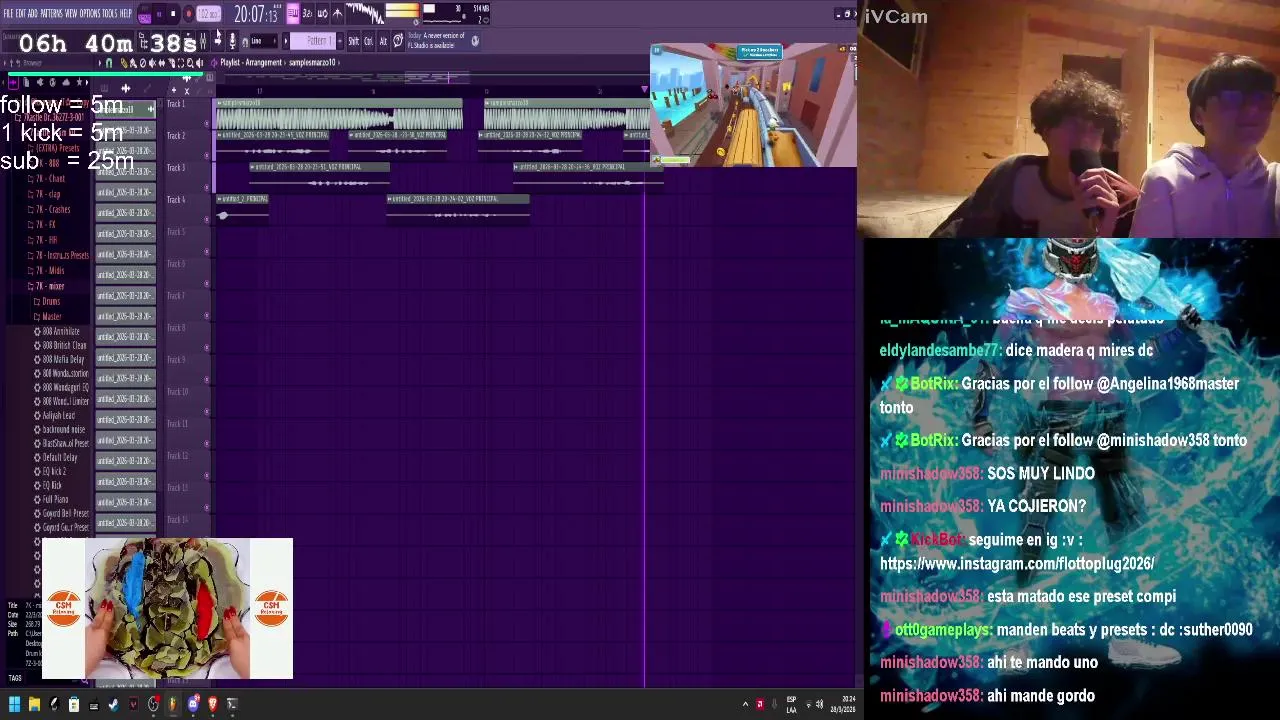Open the Line snap dropdown
This screenshot has width=1280, height=720.
coord(264,40)
